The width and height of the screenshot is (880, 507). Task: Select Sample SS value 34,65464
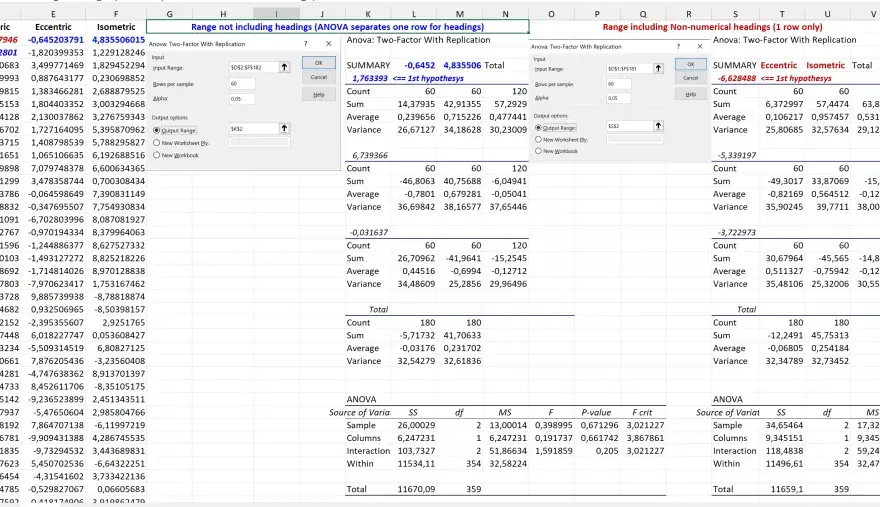click(x=782, y=425)
